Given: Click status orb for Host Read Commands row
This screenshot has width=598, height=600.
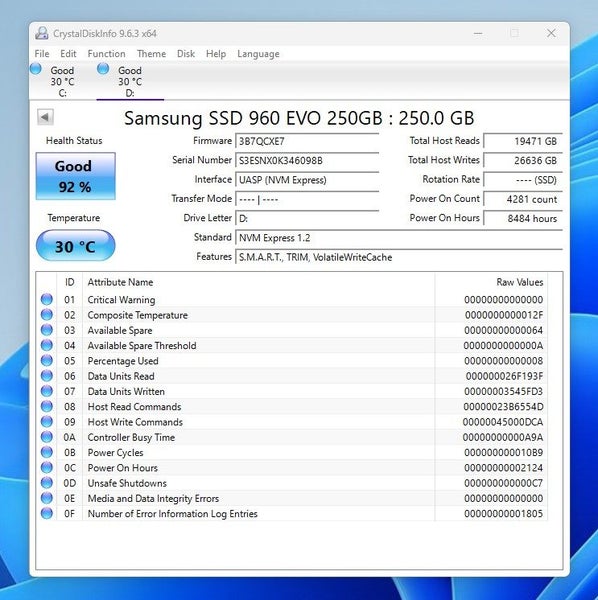Looking at the screenshot, I should (x=47, y=406).
